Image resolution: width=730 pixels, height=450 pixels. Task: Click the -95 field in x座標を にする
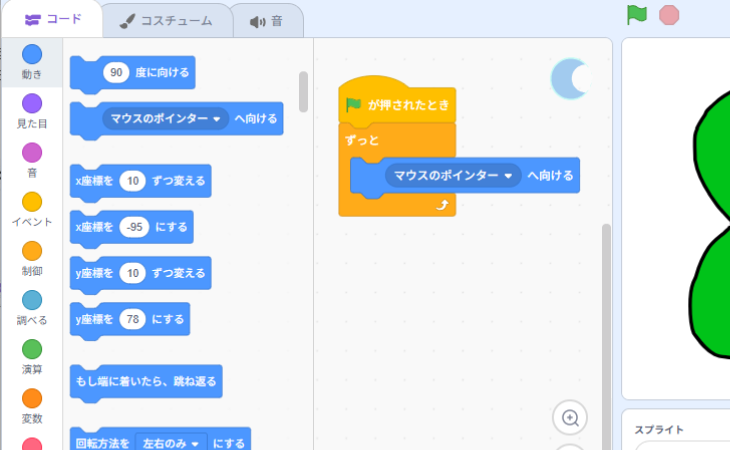point(134,227)
